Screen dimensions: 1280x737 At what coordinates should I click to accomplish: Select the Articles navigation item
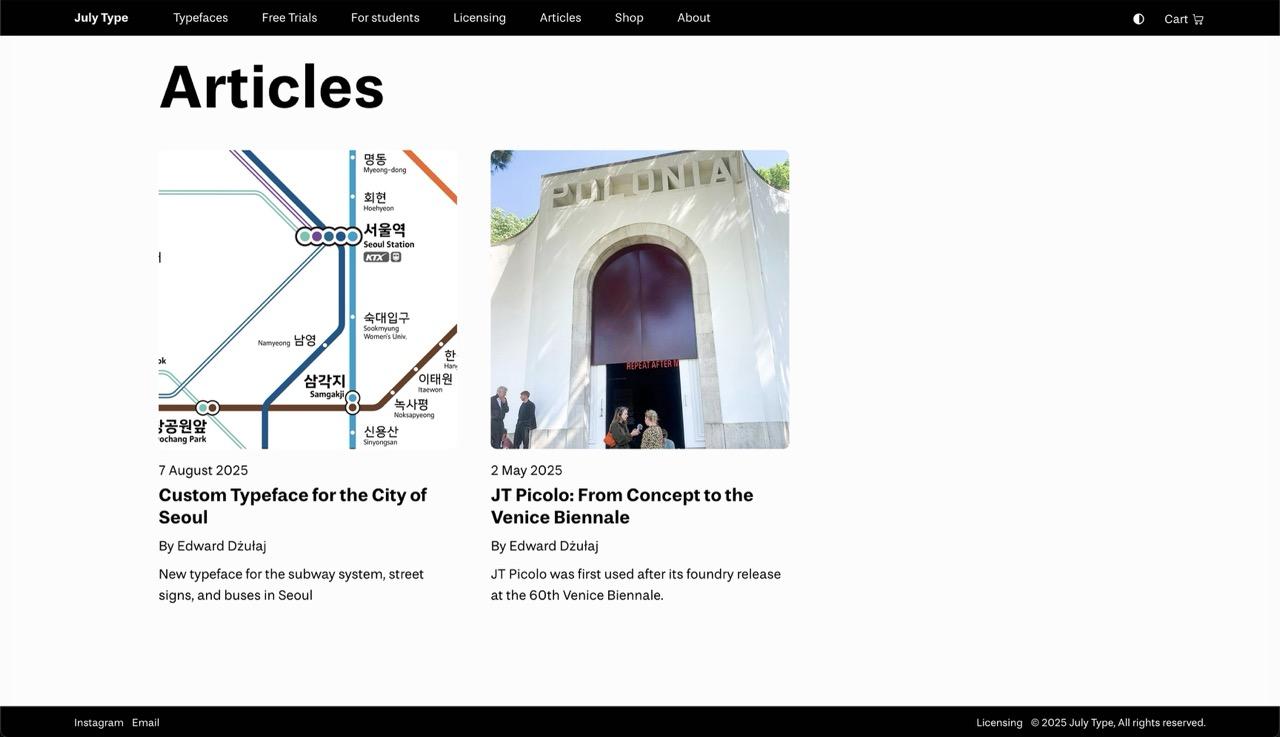click(x=560, y=18)
